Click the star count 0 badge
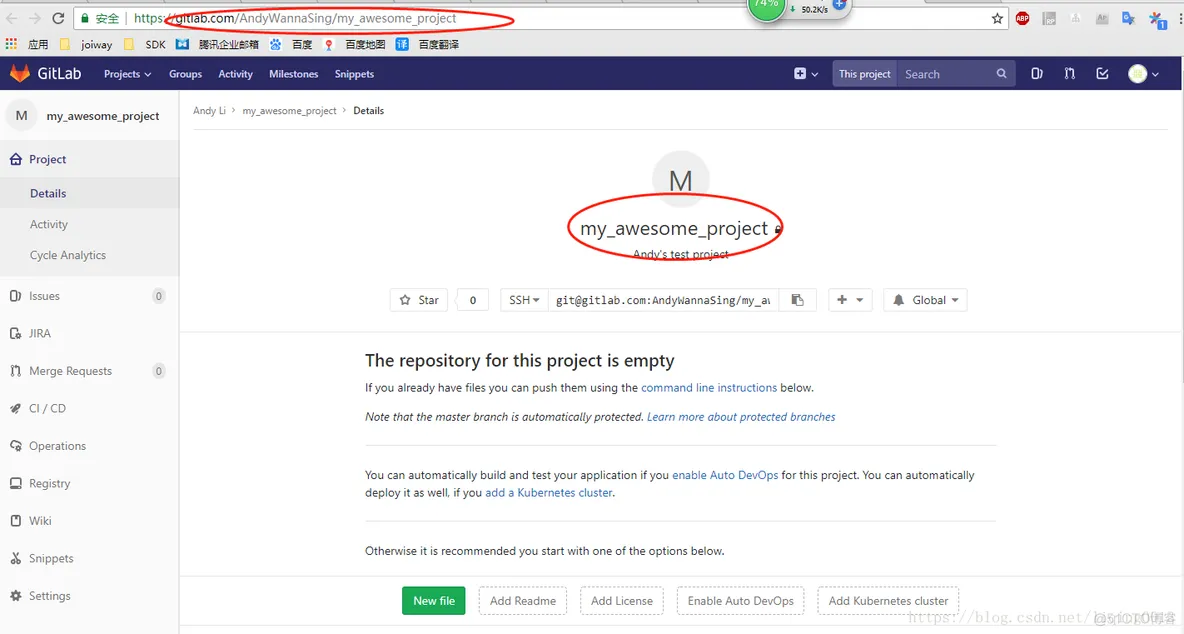Viewport: 1184px width, 634px height. [473, 300]
